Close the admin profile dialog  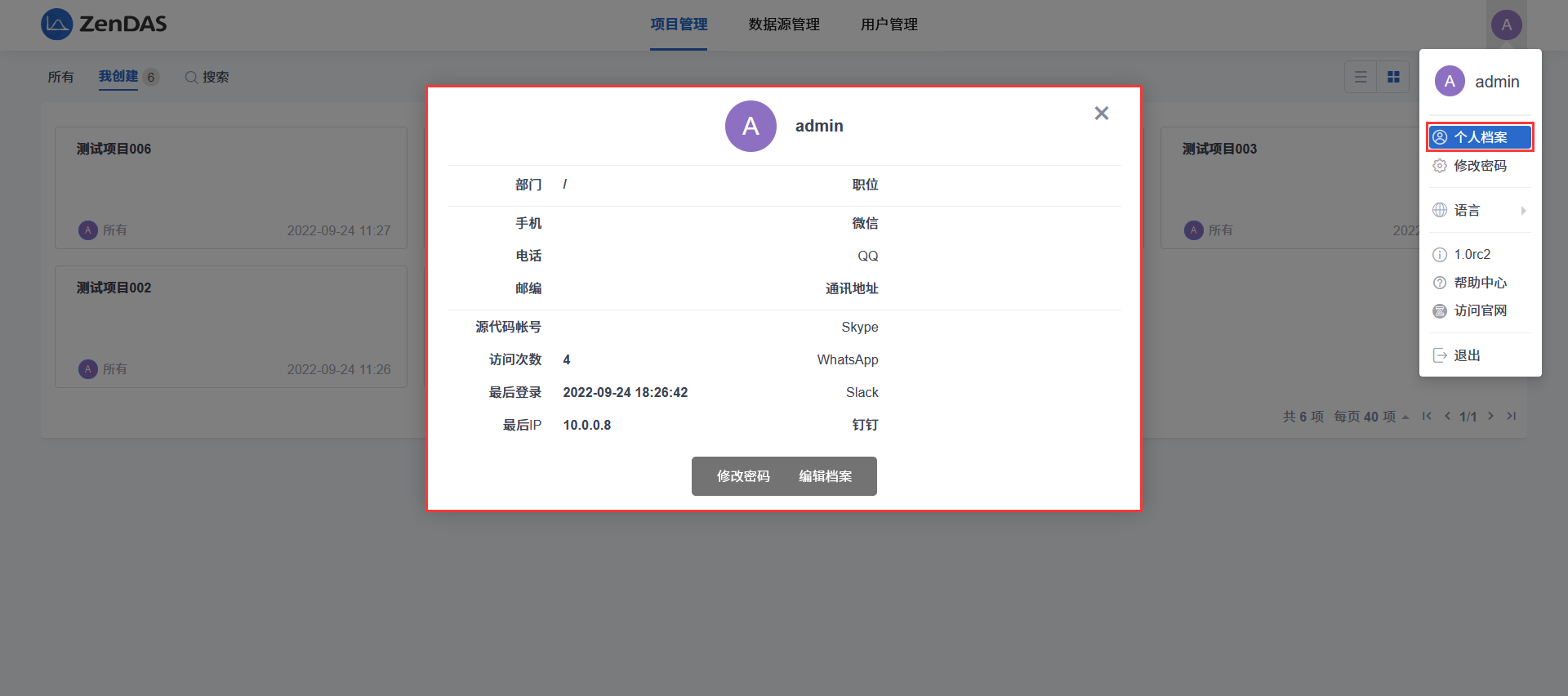[1101, 114]
